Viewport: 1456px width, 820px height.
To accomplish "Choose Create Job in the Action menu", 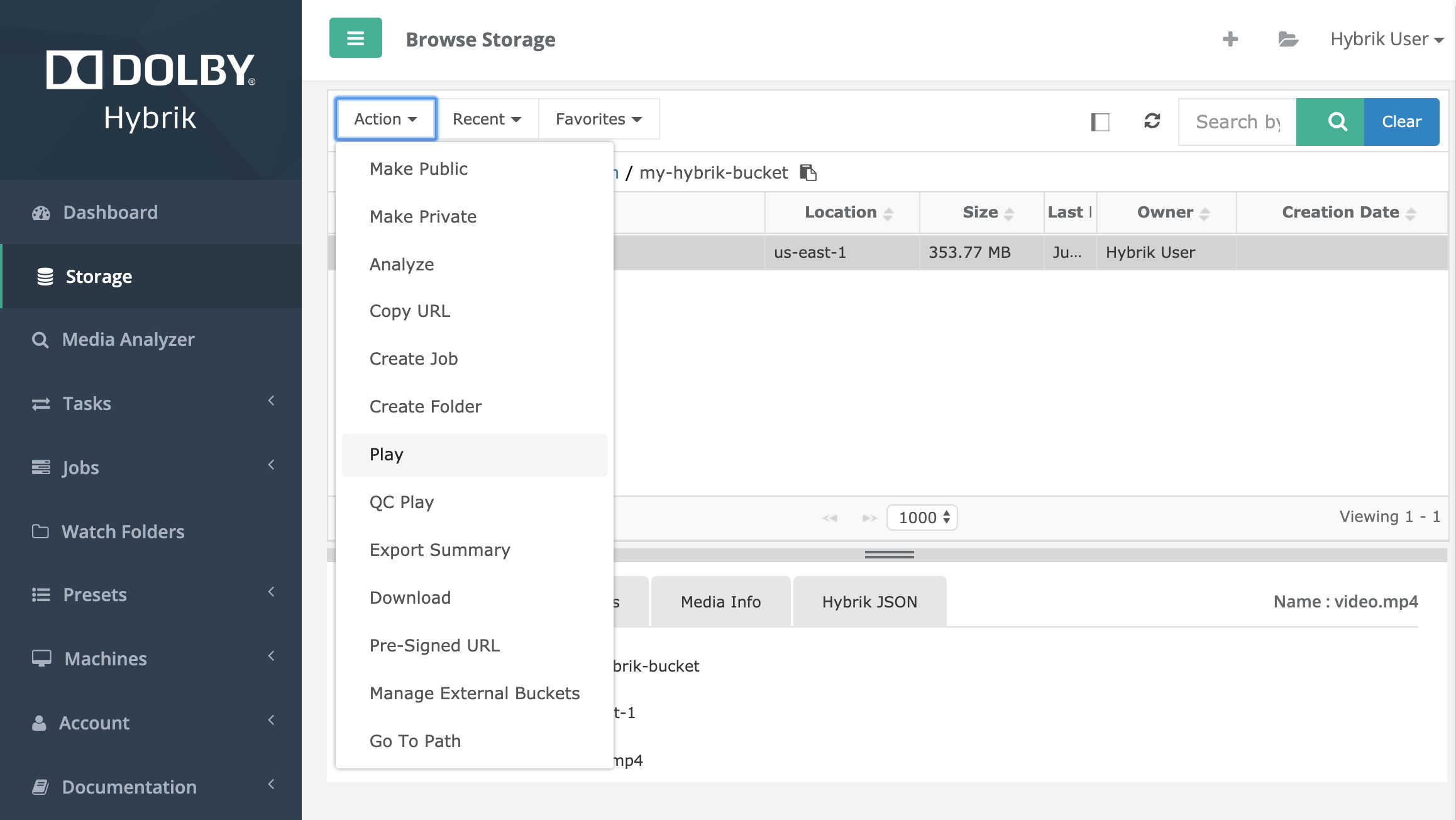I will tap(475, 358).
